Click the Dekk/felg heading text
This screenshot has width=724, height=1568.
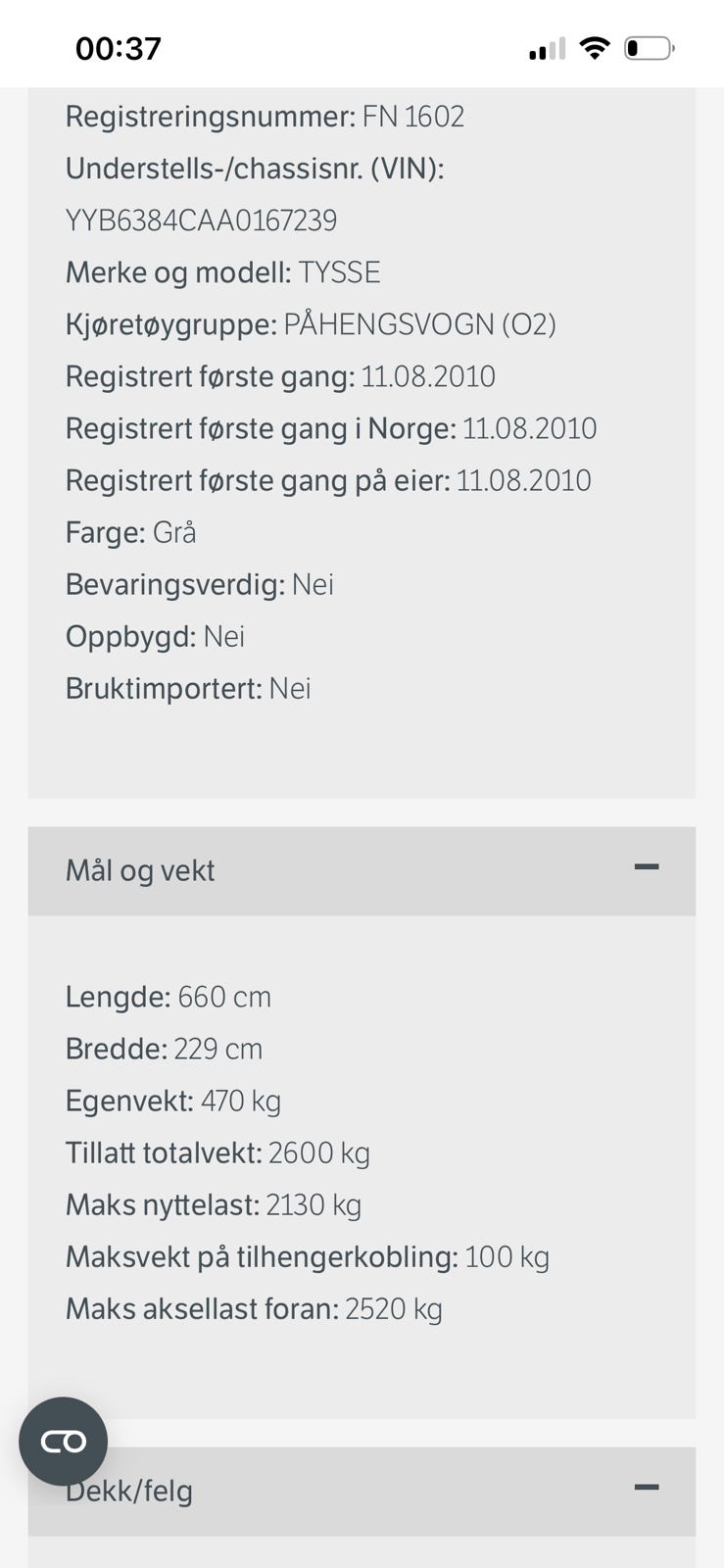pos(129,1491)
